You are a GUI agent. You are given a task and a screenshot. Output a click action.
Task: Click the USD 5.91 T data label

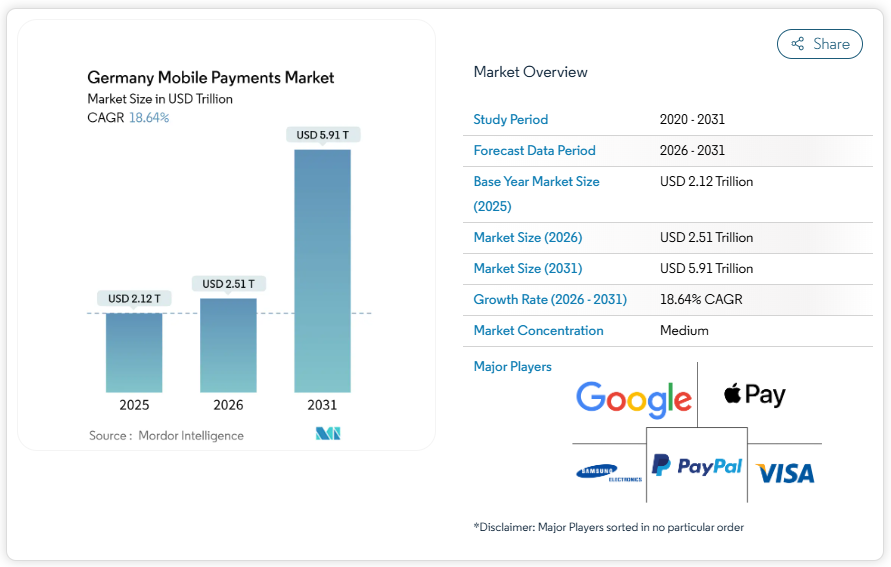coord(322,135)
